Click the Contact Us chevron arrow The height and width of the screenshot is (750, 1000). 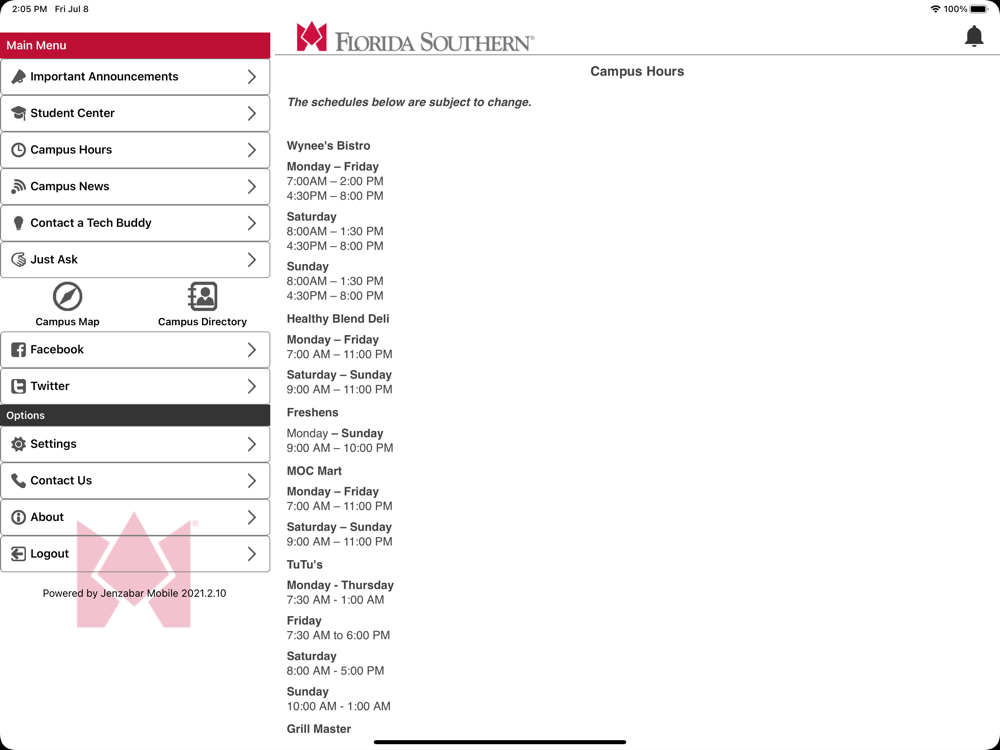pos(252,480)
